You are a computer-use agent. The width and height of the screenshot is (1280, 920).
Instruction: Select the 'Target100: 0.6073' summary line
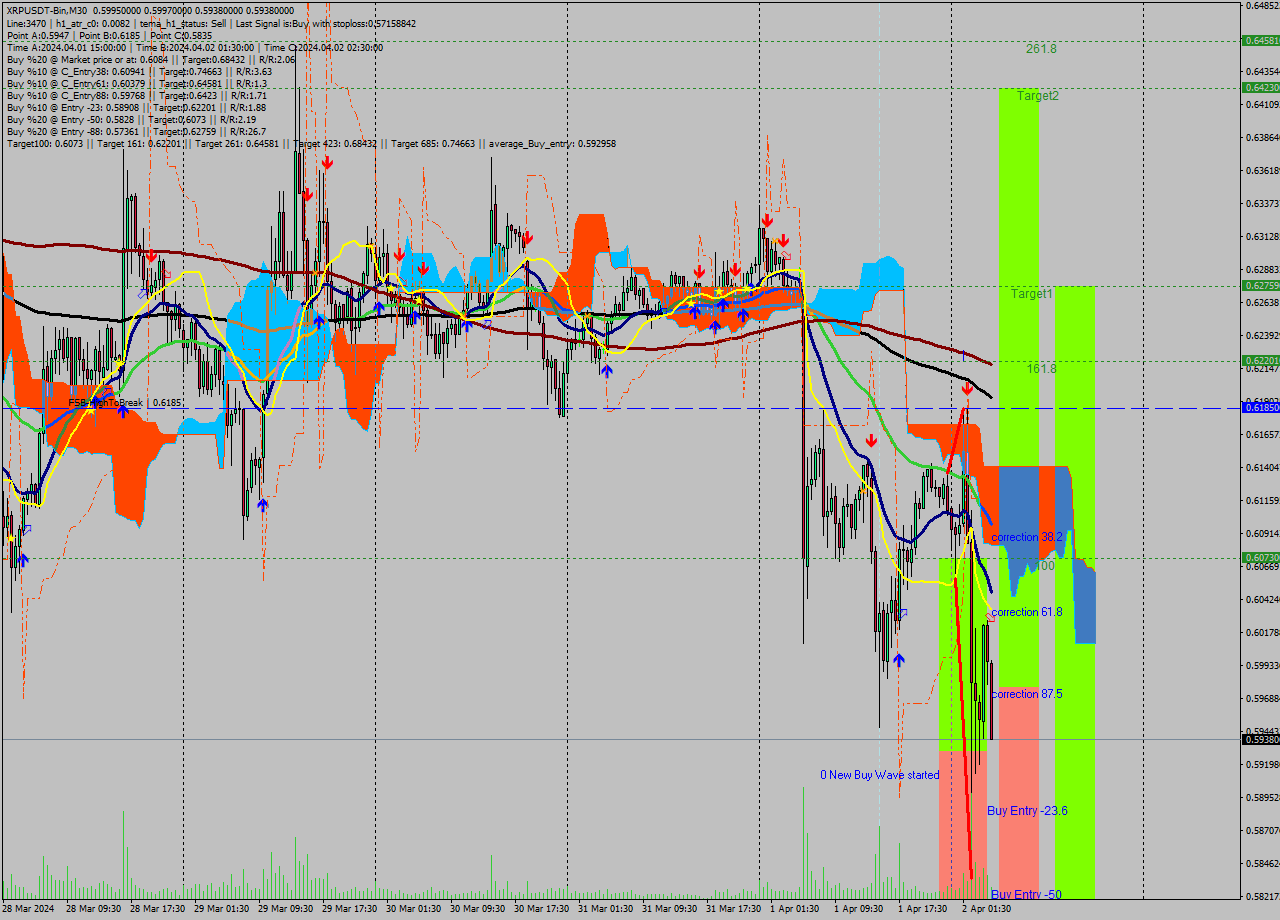coord(311,143)
